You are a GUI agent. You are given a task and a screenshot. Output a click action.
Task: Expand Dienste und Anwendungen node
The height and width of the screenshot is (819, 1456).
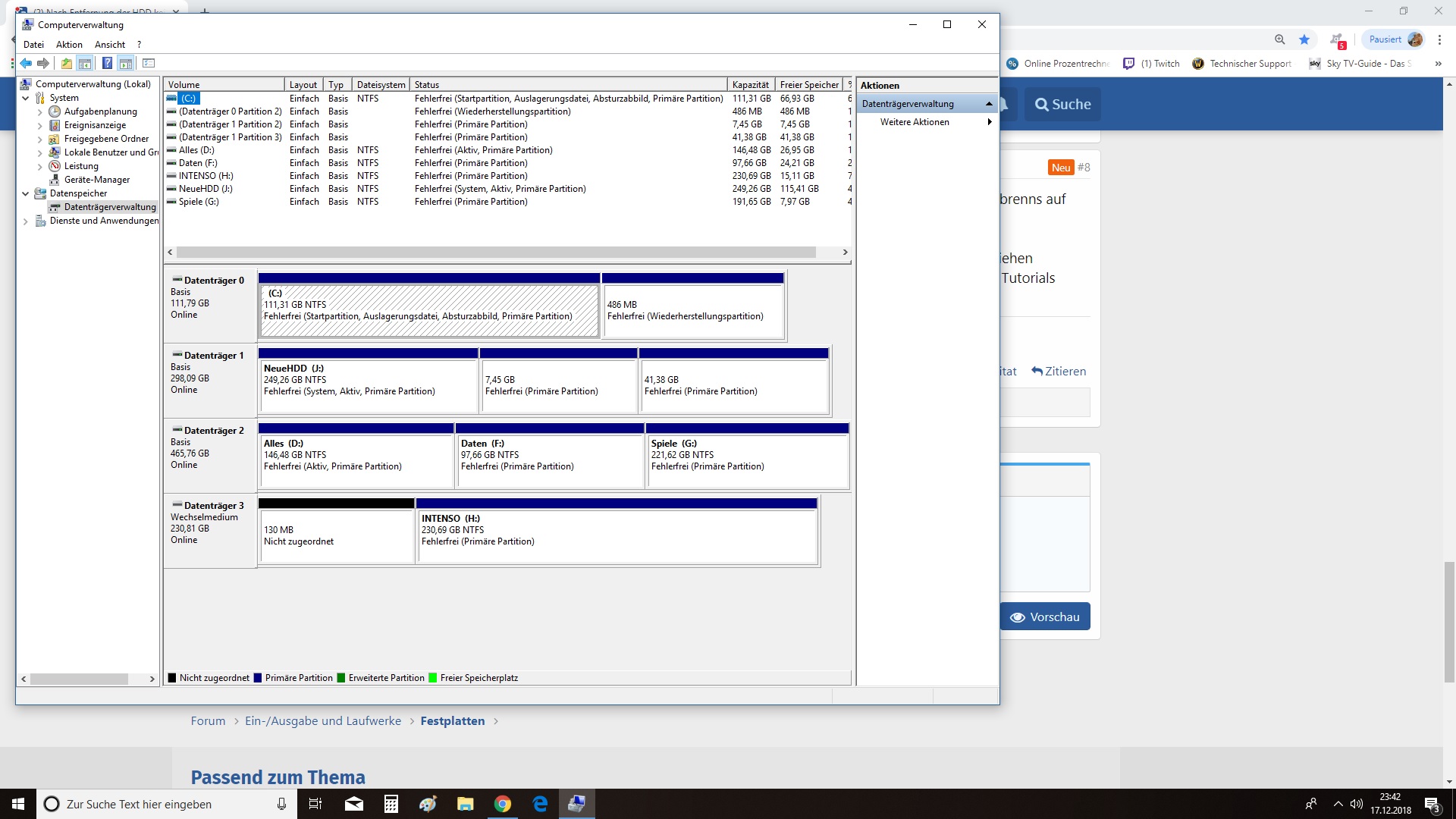[x=26, y=221]
